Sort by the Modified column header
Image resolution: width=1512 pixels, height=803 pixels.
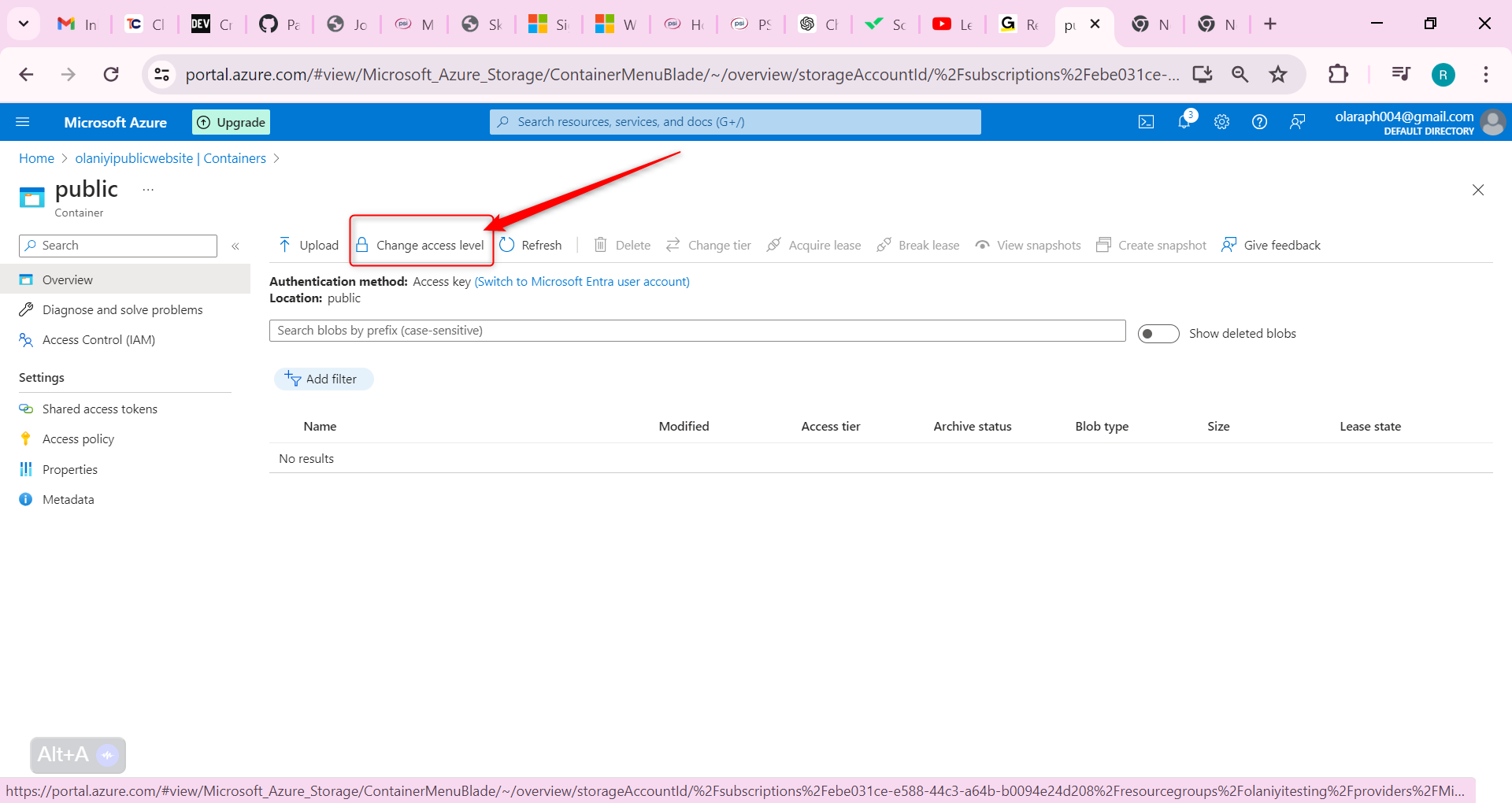coord(684,426)
